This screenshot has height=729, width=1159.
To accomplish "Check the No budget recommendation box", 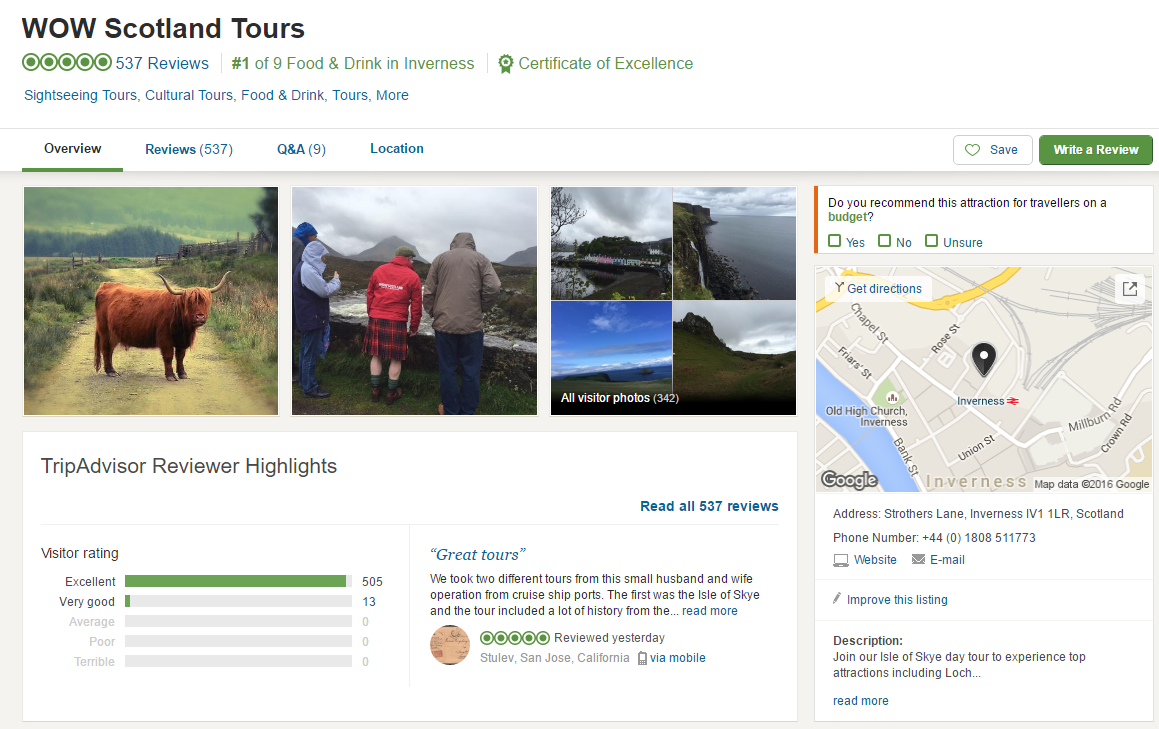I will click(884, 241).
